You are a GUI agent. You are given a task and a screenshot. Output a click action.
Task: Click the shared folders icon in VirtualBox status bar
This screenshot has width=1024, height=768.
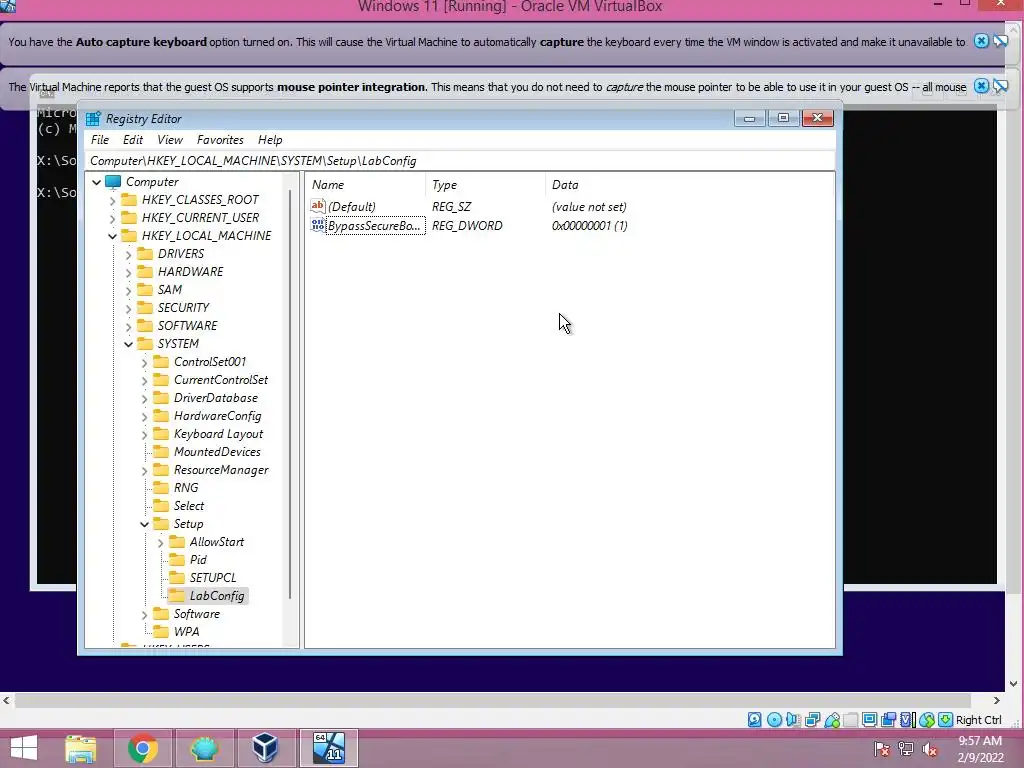[x=850, y=720]
